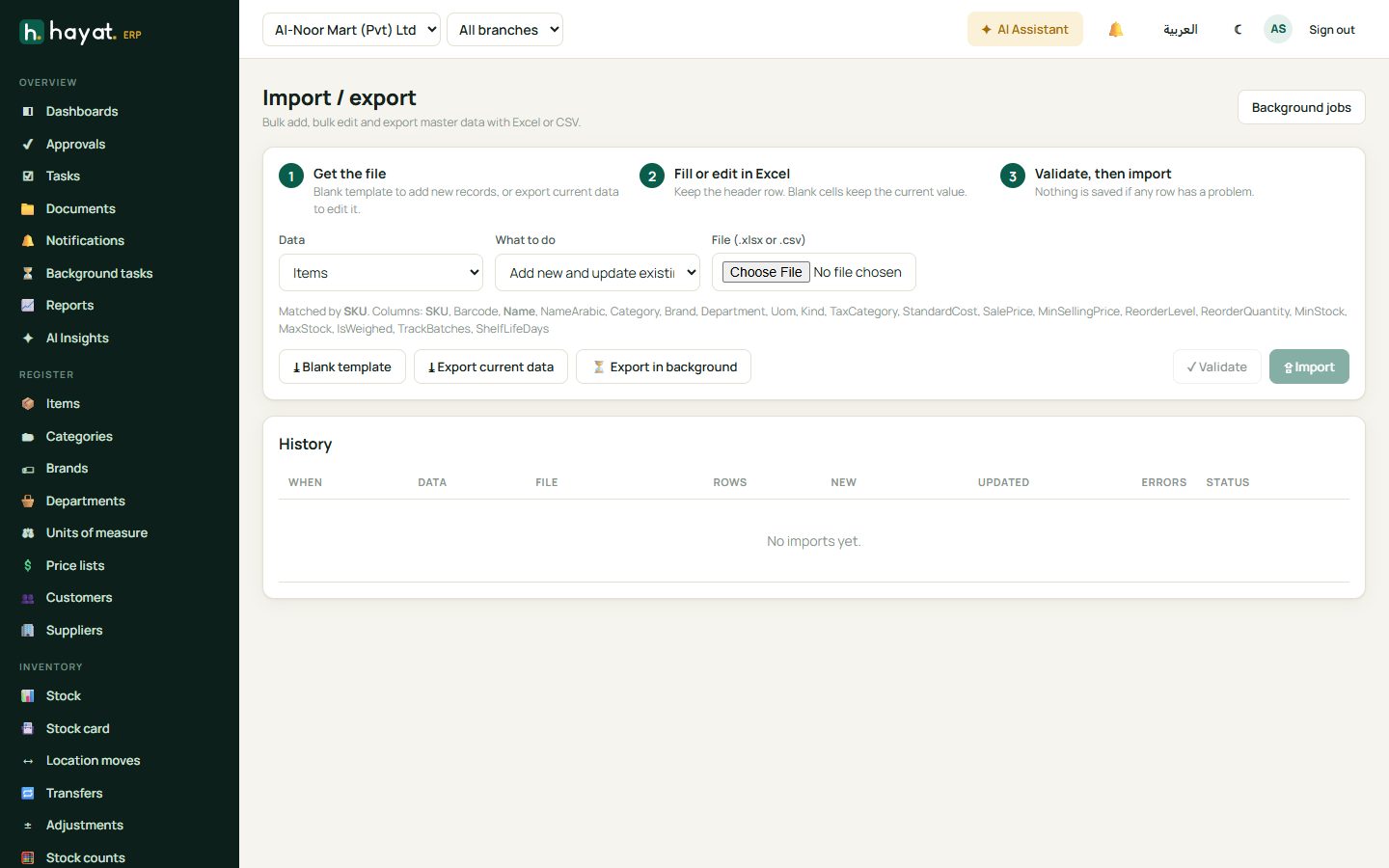Click the UPDATED column header
The height and width of the screenshot is (868, 1389).
(1003, 482)
